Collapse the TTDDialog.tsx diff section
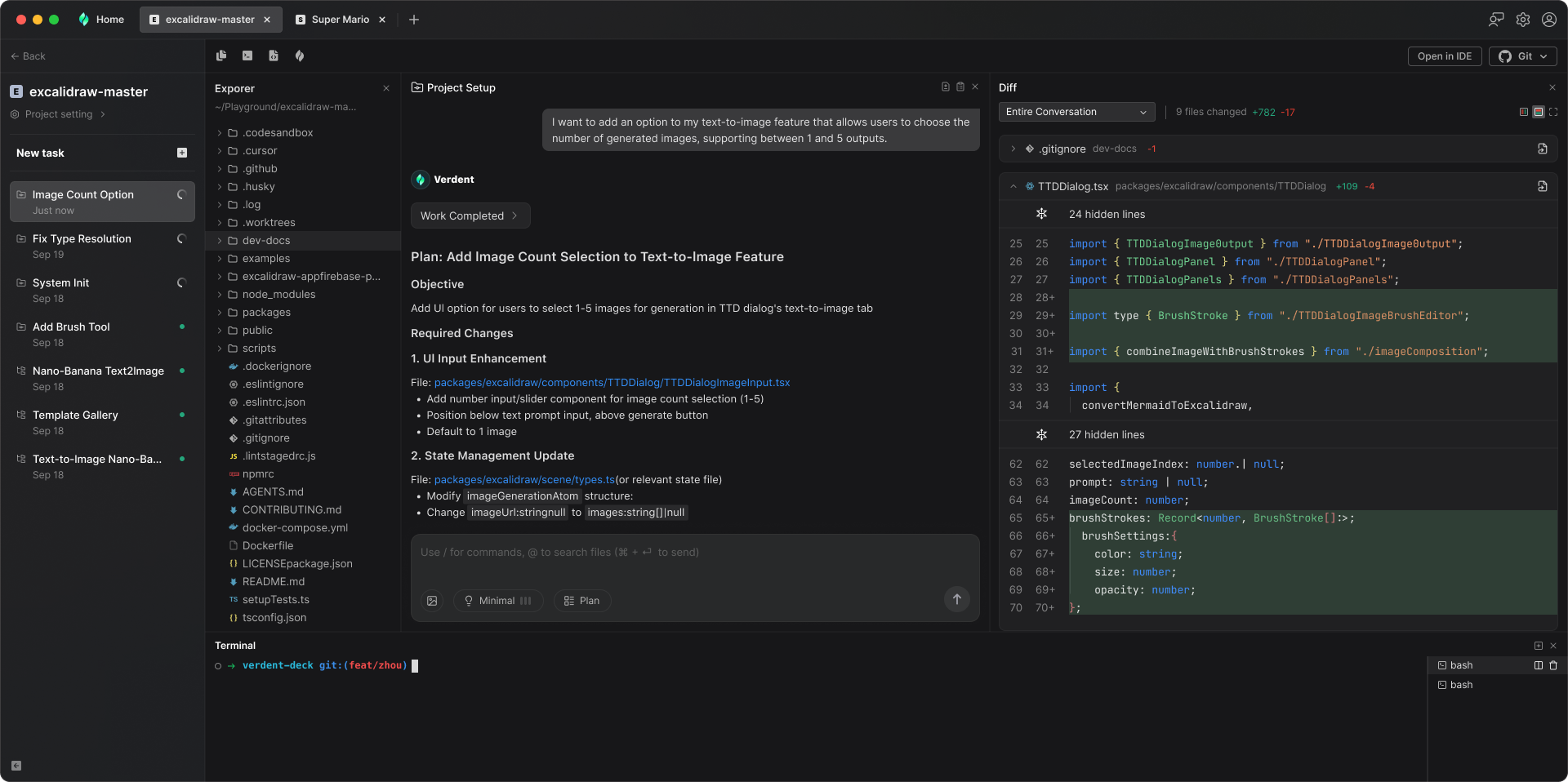Screen dimensions: 1568x782 pyautogui.click(x=1013, y=186)
